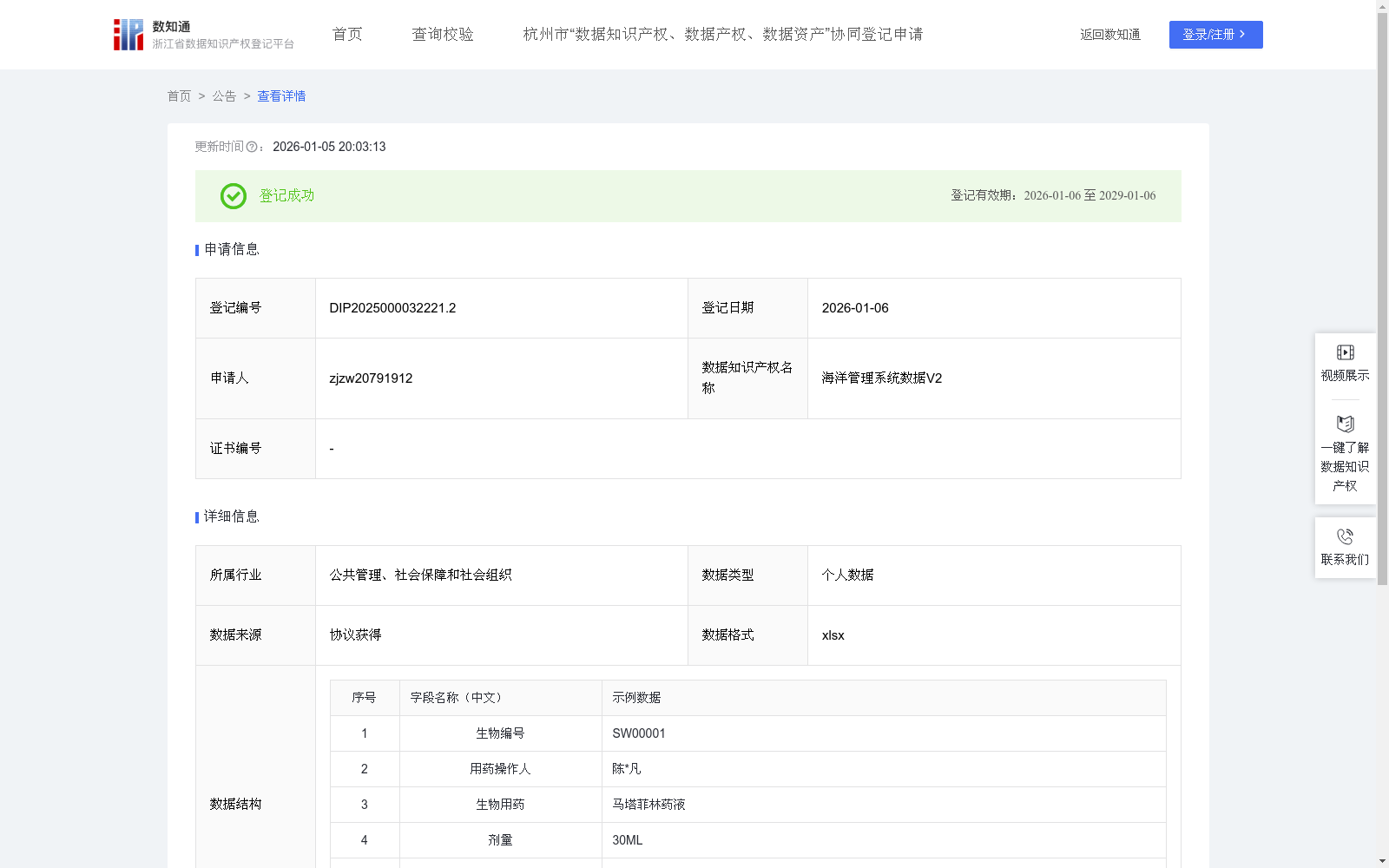Screen dimensions: 1389x868
Task: Open the 视频展示 video icon
Action: tap(1346, 352)
